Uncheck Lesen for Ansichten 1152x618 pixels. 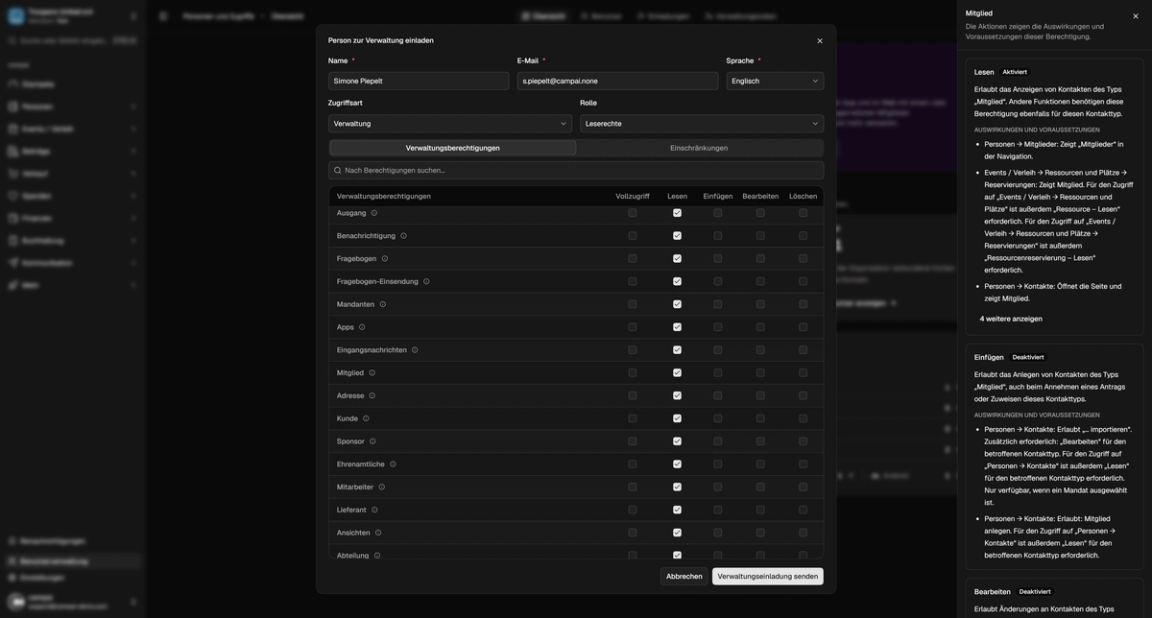[677, 532]
